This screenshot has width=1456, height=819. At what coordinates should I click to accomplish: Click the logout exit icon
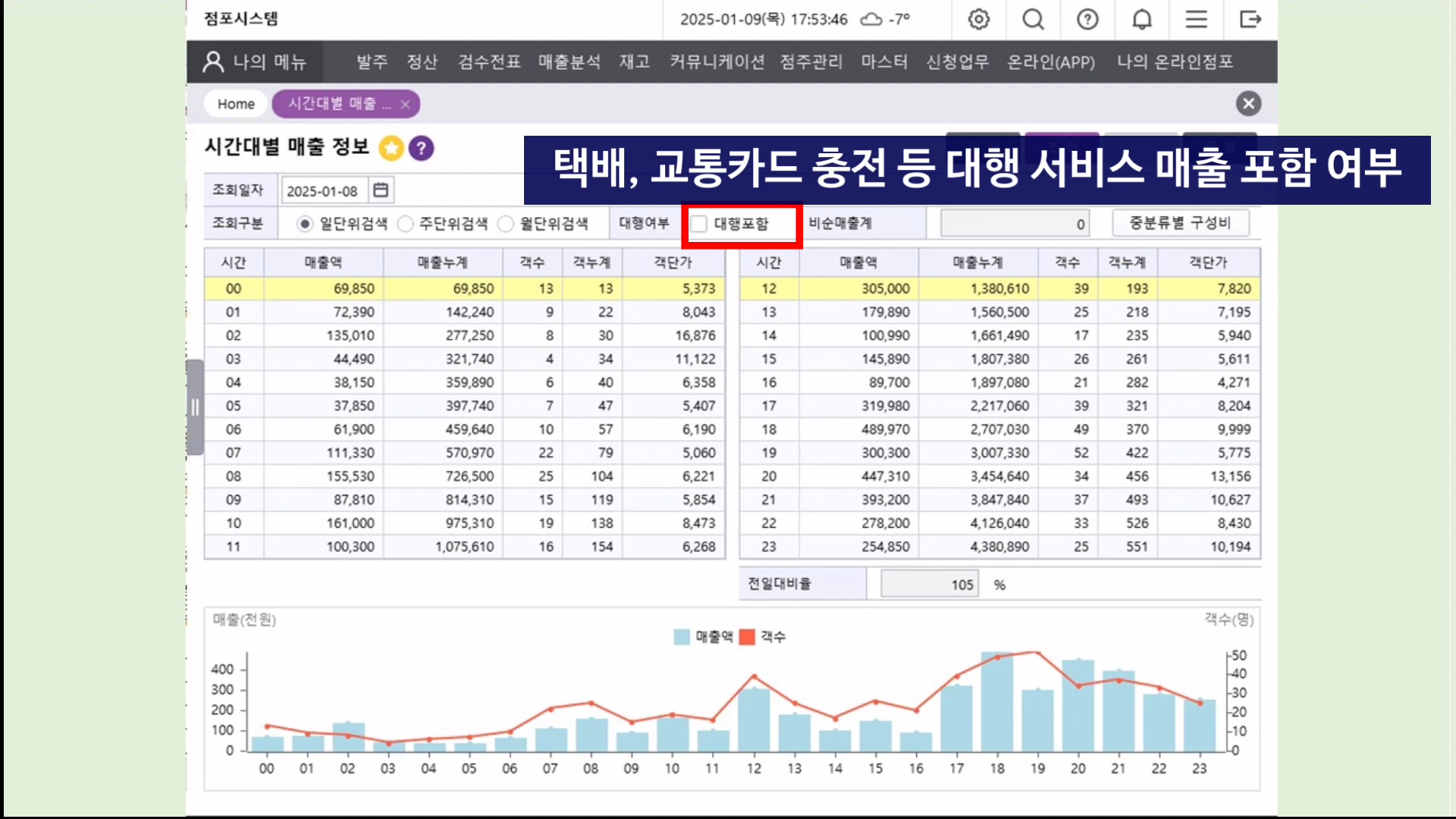click(1250, 19)
